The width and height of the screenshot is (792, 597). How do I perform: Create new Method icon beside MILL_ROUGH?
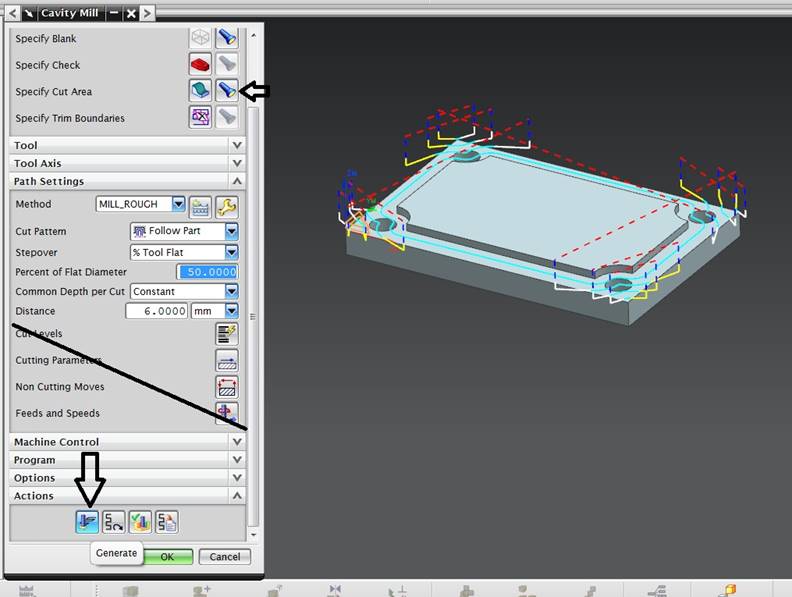(x=201, y=207)
